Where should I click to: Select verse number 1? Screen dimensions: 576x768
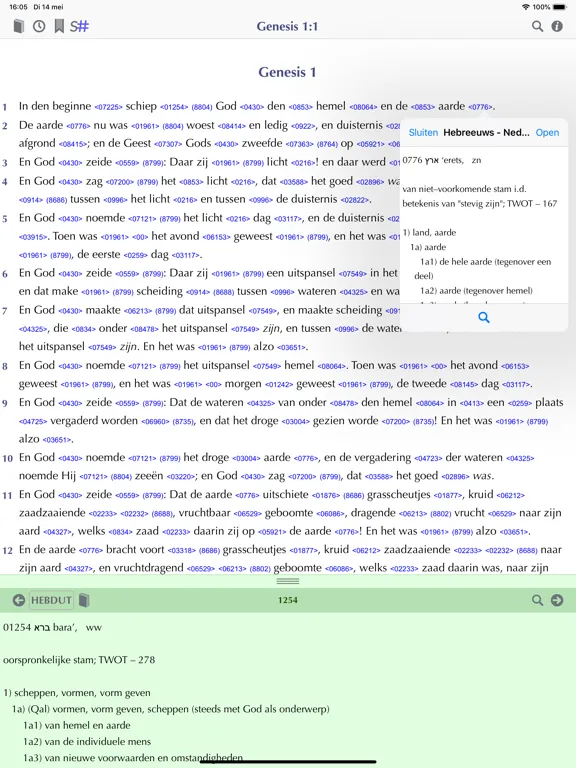tap(5, 107)
